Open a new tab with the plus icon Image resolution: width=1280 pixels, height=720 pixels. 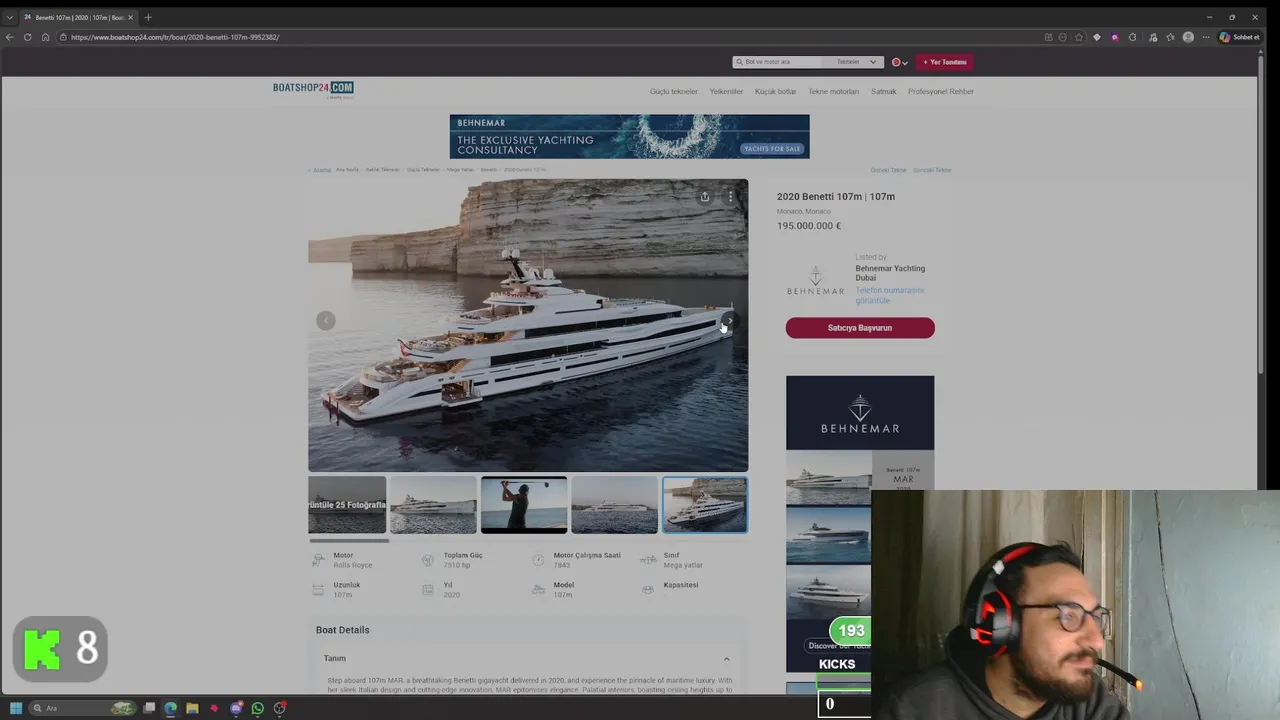click(148, 17)
